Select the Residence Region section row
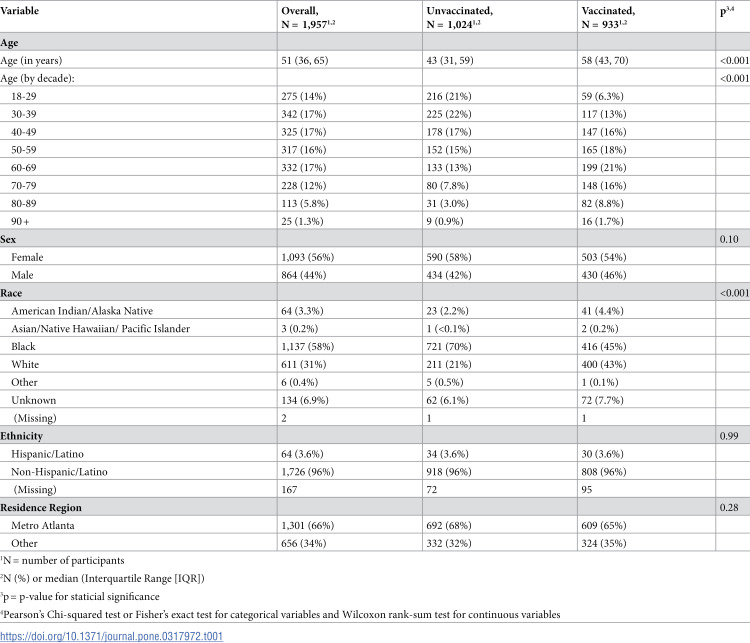The width and height of the screenshot is (750, 643). click(x=375, y=507)
